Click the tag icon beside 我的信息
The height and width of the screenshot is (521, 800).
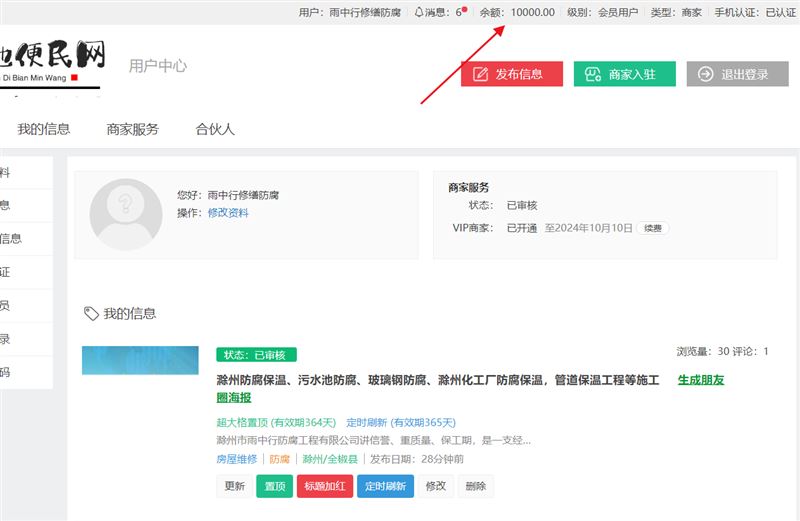coord(91,313)
